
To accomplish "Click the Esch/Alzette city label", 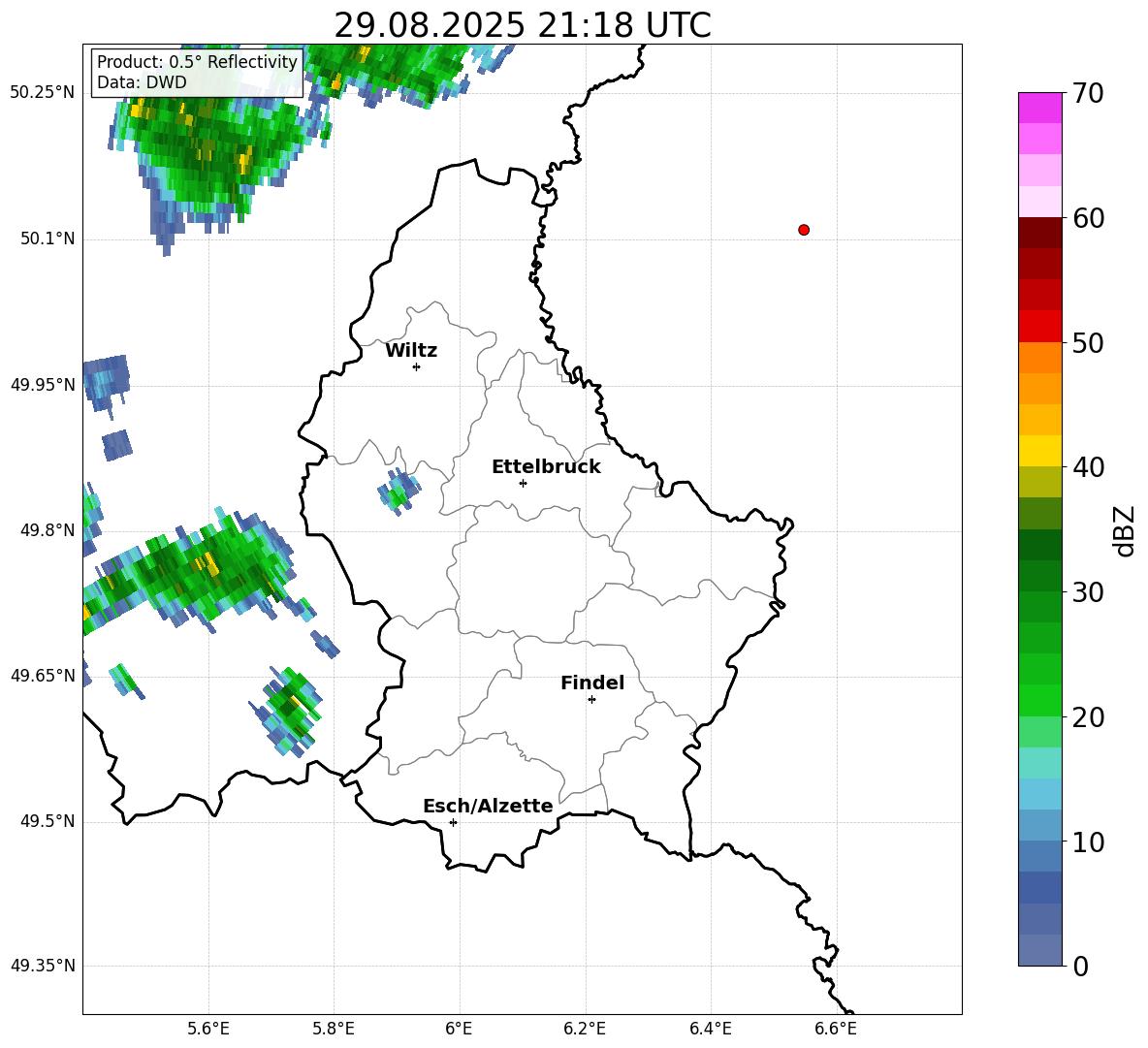I will click(488, 806).
